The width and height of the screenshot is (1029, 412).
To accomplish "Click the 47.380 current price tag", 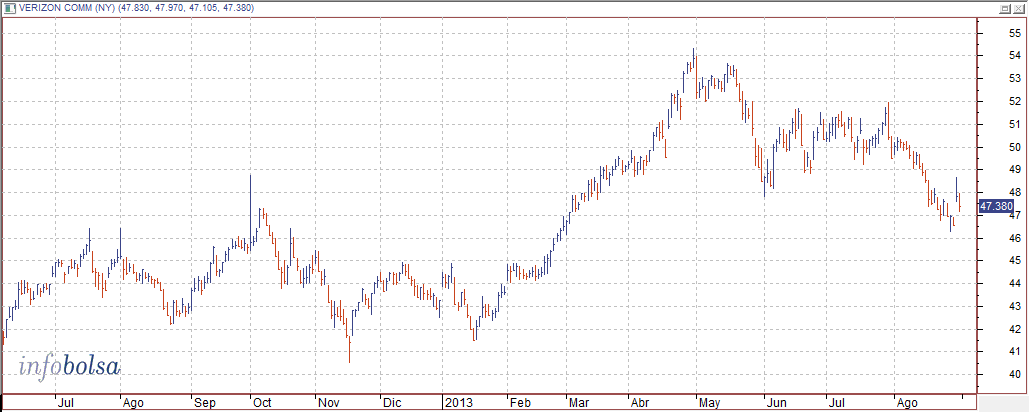I will [996, 207].
